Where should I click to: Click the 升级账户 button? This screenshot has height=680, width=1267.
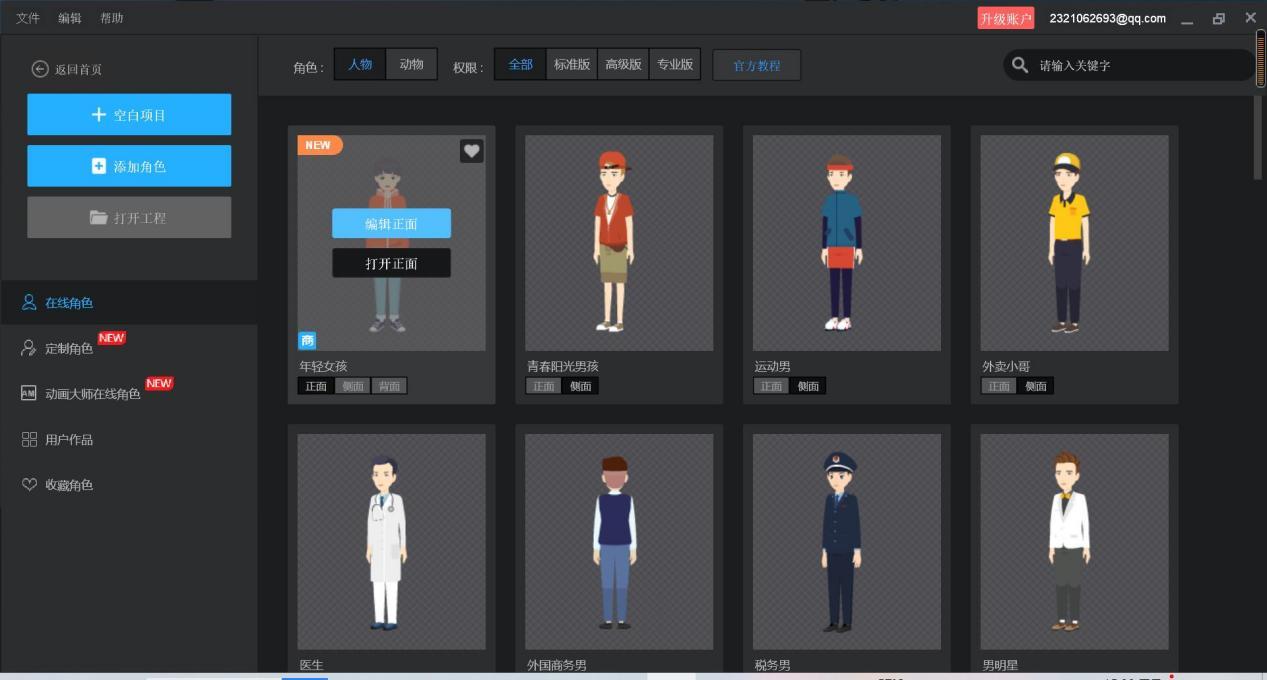coord(1006,18)
